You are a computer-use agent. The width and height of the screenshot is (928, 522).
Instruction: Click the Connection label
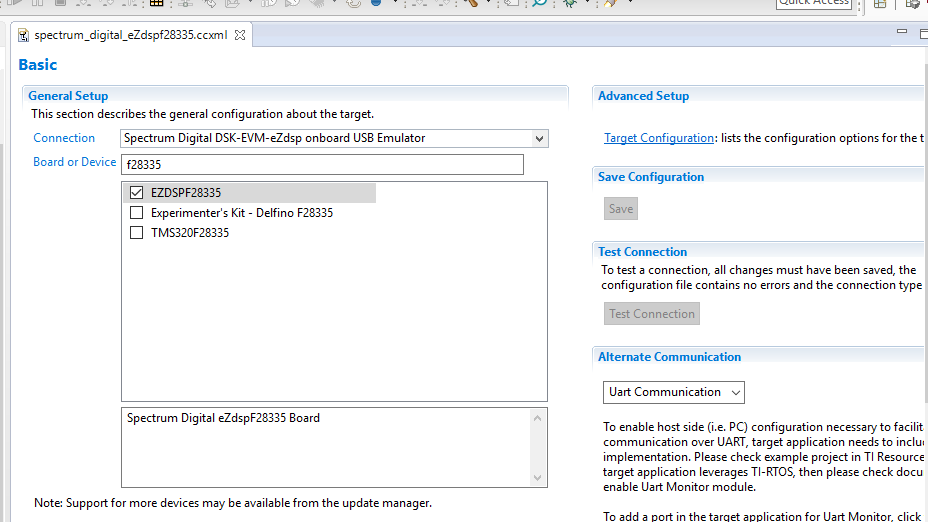click(64, 138)
